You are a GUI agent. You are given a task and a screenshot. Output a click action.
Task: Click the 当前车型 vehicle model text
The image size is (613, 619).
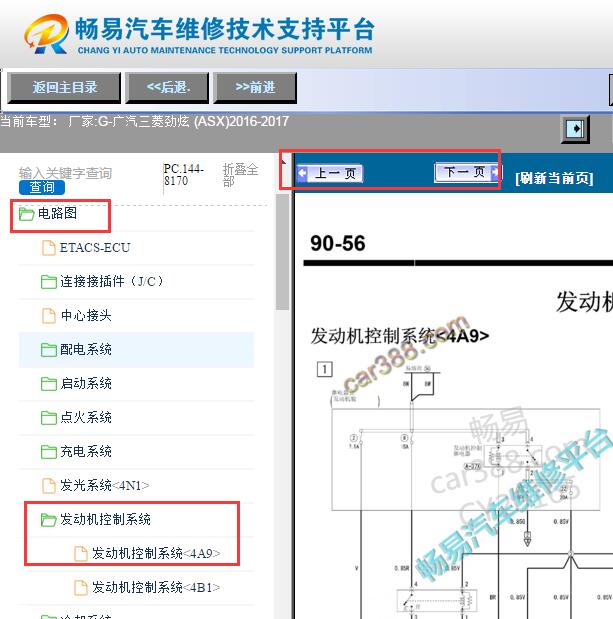(144, 121)
